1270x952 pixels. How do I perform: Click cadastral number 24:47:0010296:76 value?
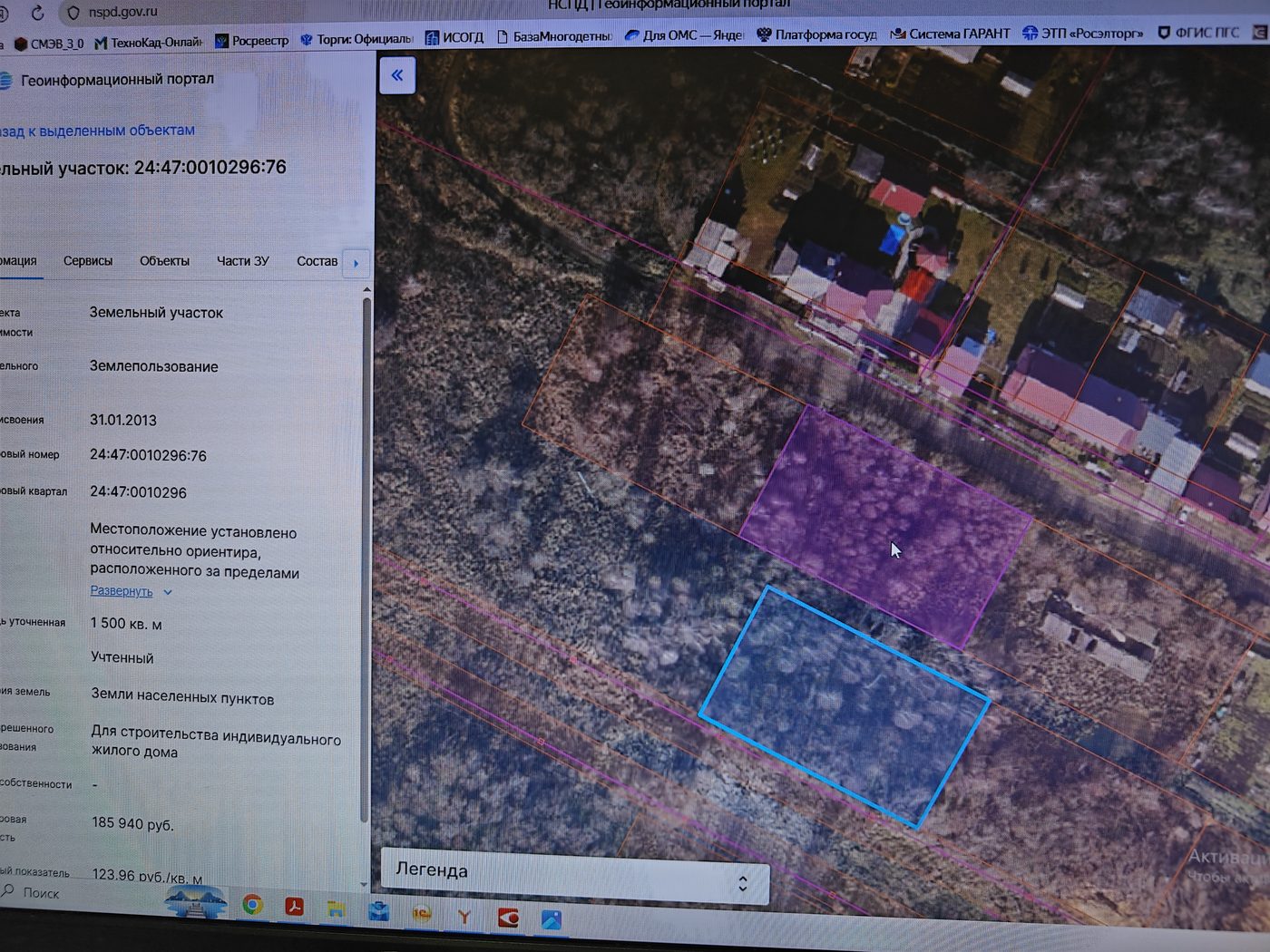point(148,455)
